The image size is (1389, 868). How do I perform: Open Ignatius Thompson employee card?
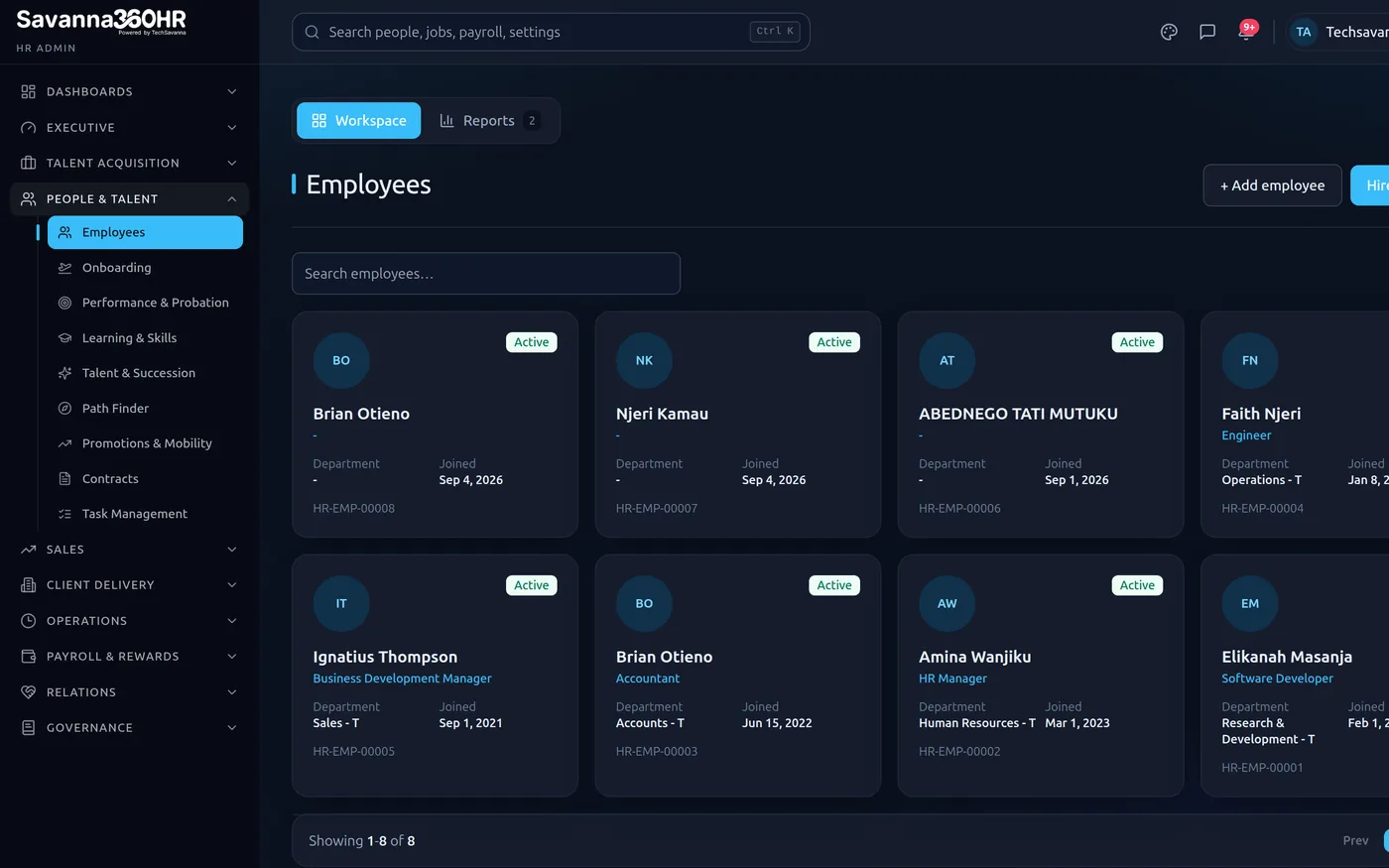click(x=435, y=676)
